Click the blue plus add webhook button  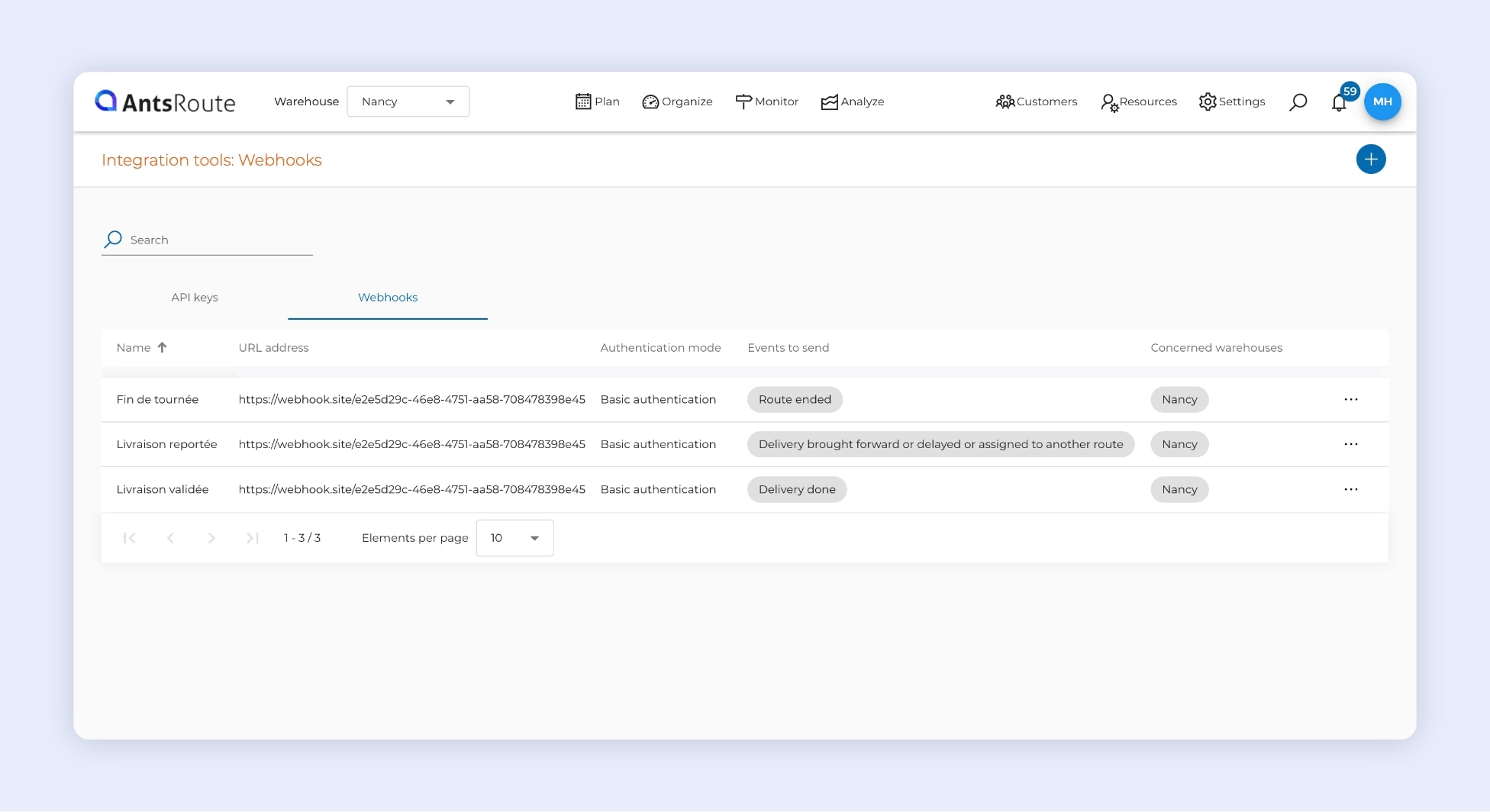tap(1370, 159)
